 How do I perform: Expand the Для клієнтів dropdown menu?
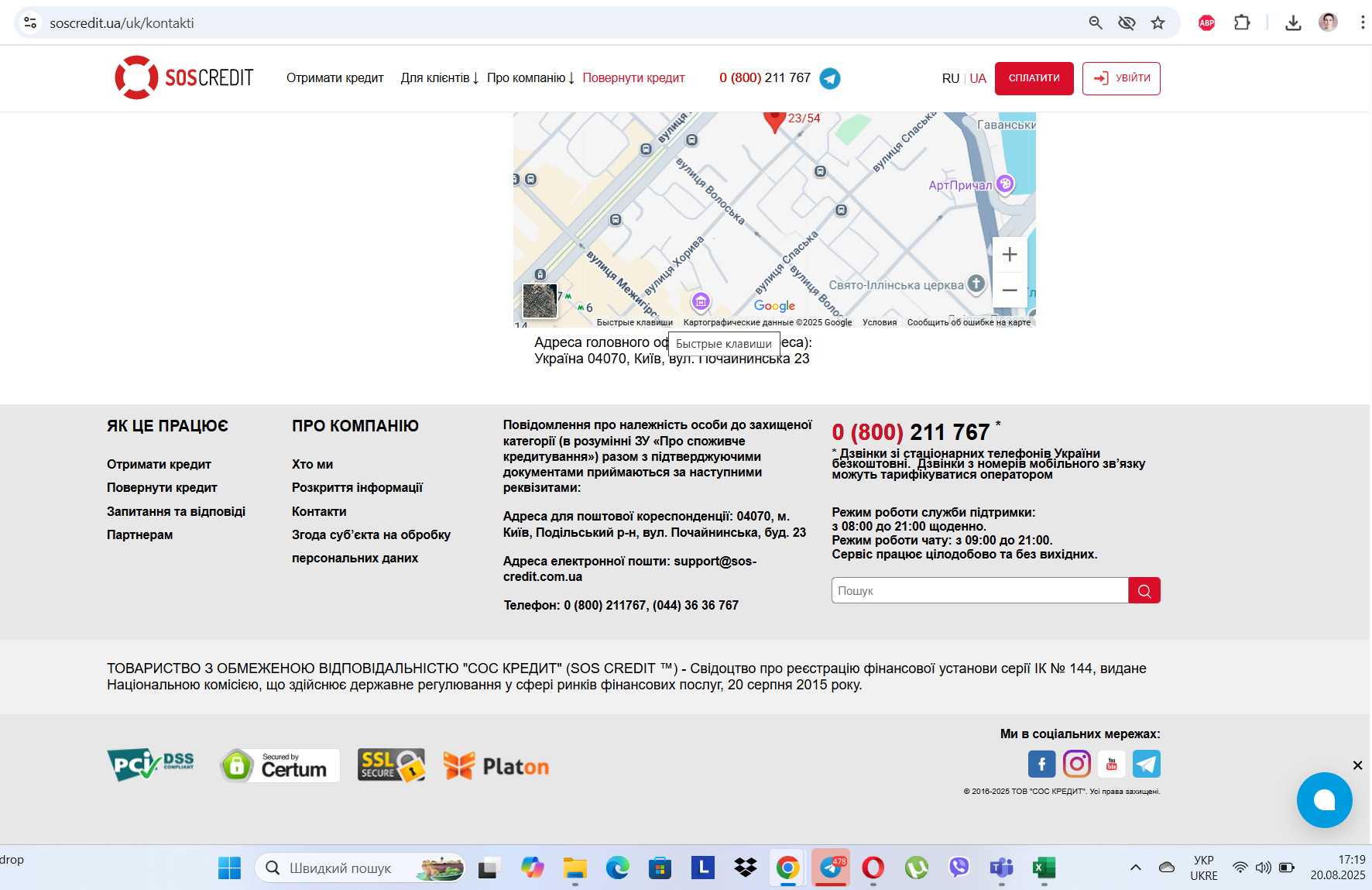[439, 78]
